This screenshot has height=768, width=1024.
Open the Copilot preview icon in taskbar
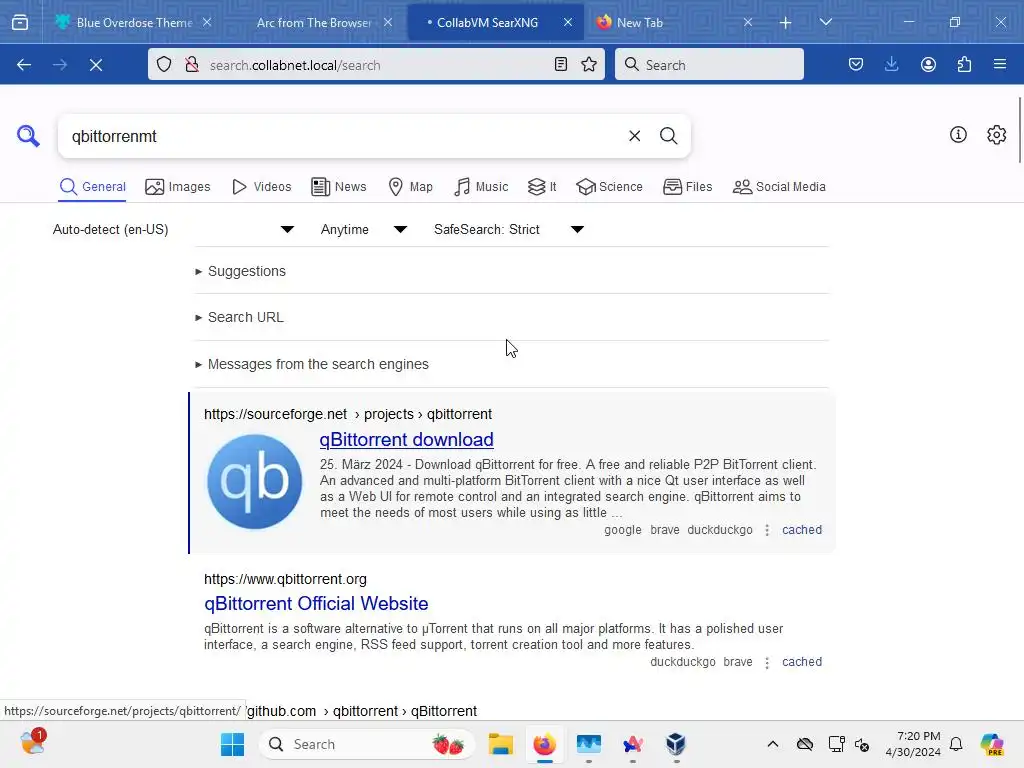pyautogui.click(x=992, y=744)
